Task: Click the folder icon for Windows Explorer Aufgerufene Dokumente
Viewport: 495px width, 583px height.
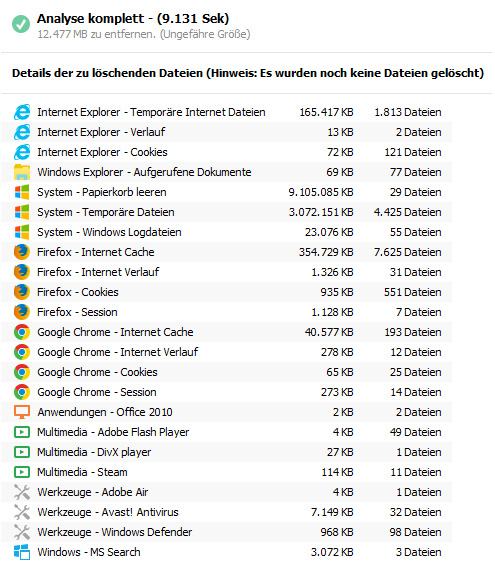Action: point(22,172)
